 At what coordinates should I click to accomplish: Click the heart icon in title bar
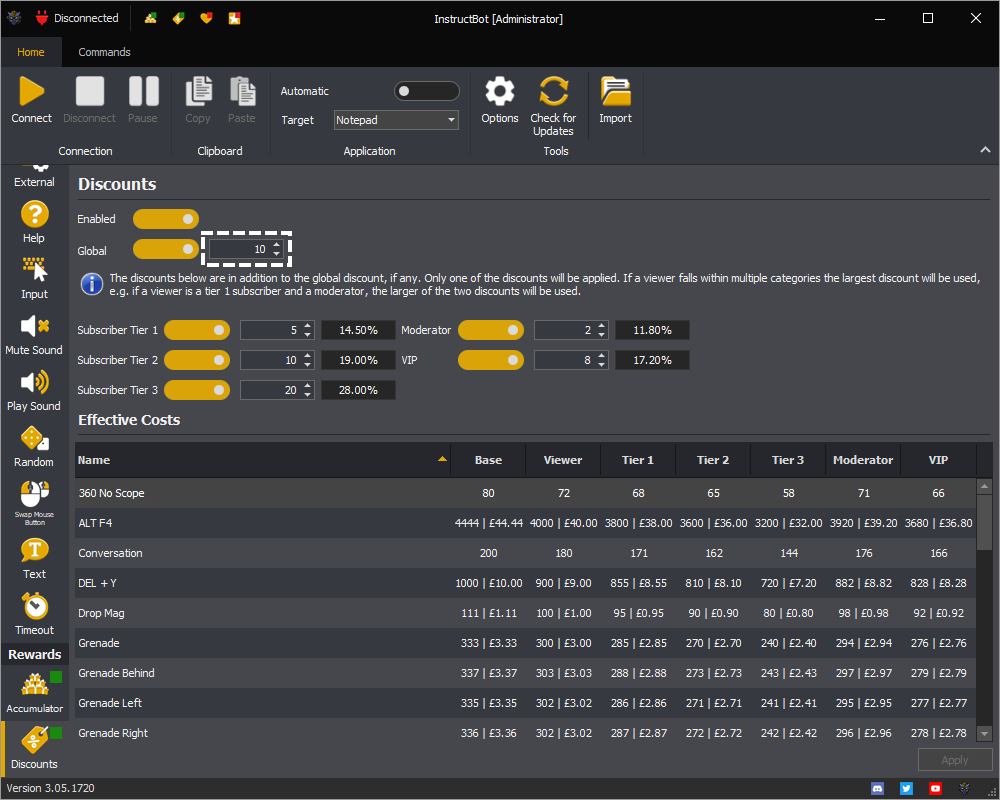click(206, 19)
